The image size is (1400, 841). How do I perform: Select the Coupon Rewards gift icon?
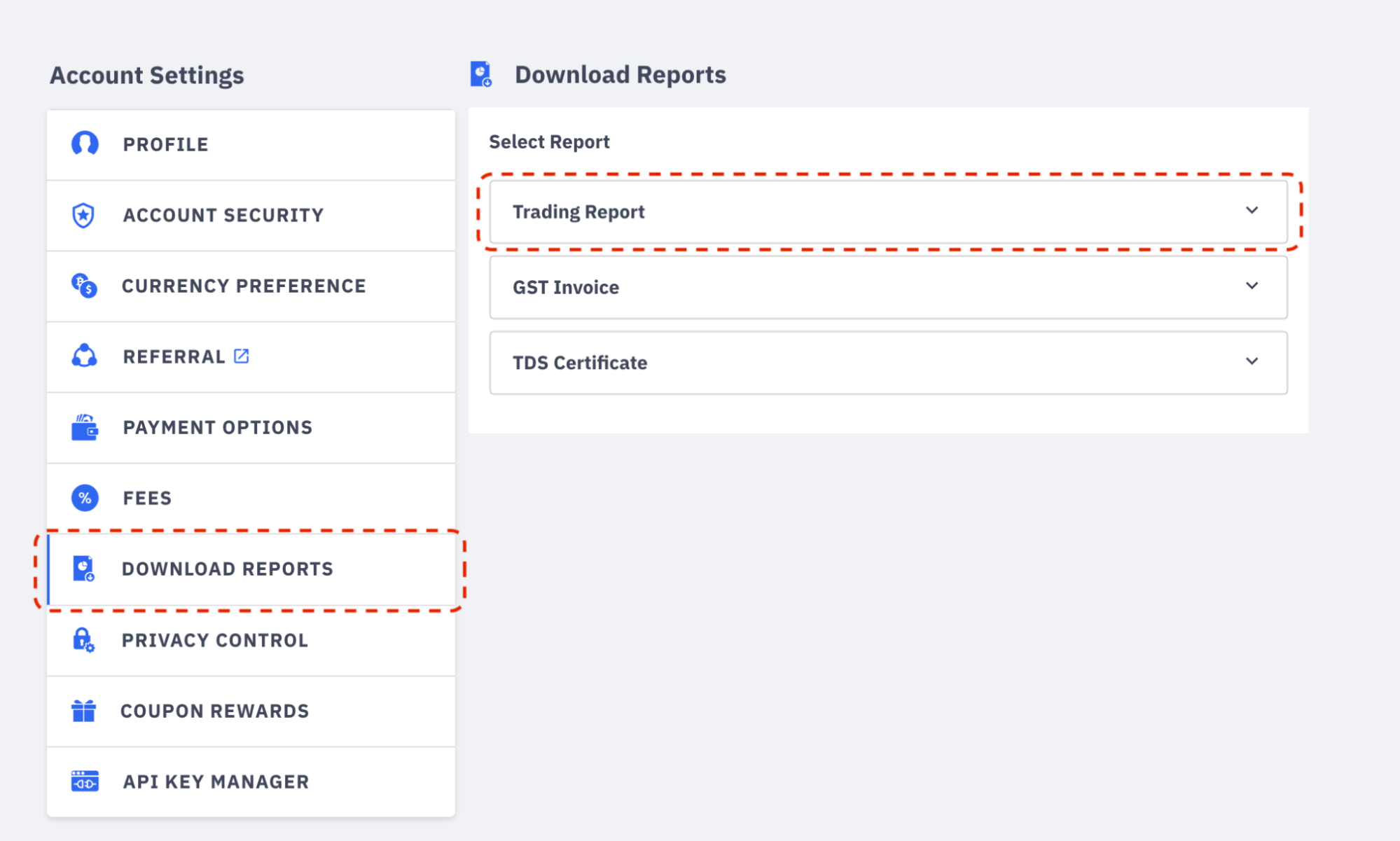point(84,711)
